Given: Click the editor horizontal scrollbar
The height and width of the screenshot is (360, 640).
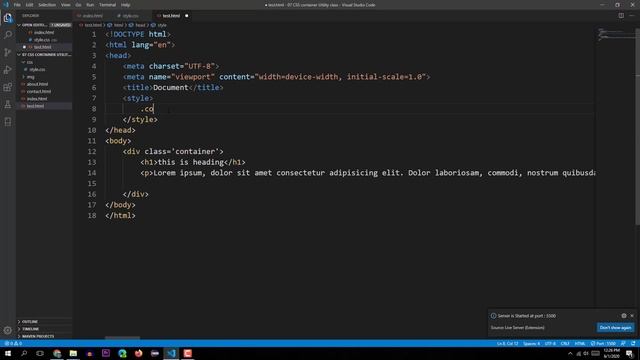Looking at the screenshot, I should point(122,338).
